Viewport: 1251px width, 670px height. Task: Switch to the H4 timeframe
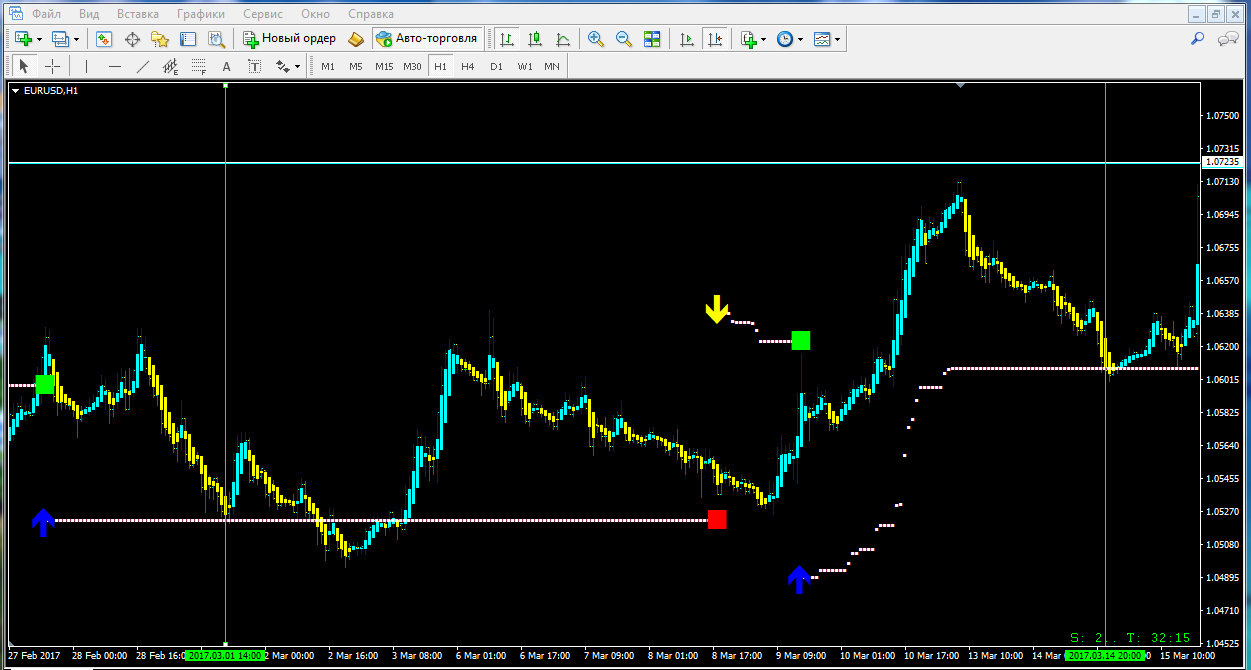tap(468, 67)
